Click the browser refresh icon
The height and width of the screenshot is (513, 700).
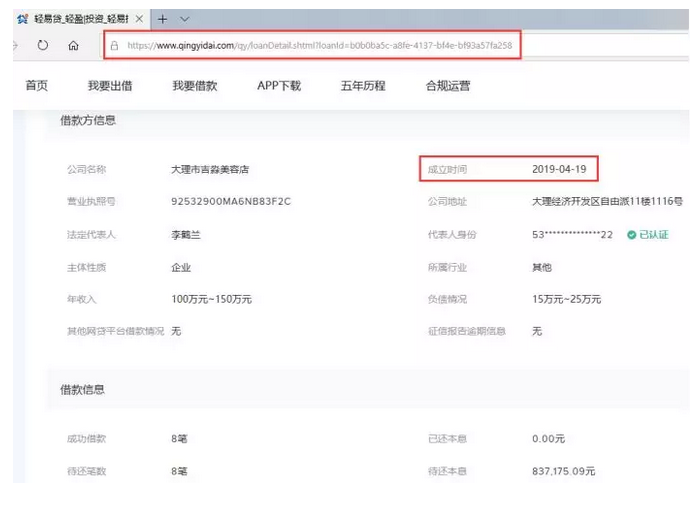point(42,45)
